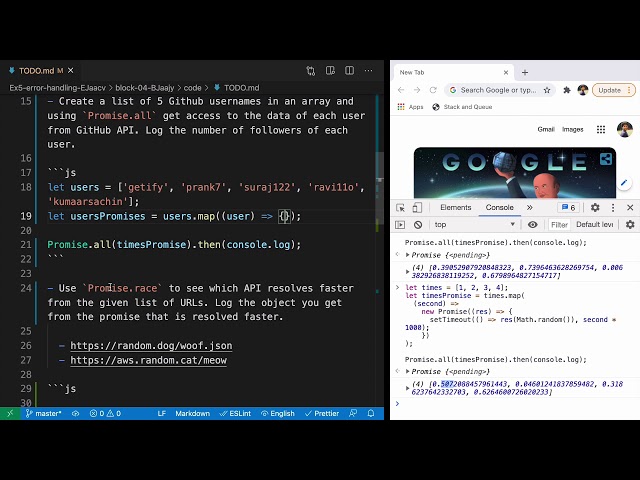Viewport: 640px width, 480px height.
Task: Open feedback icon in VS Code status bar
Action: tap(353, 413)
